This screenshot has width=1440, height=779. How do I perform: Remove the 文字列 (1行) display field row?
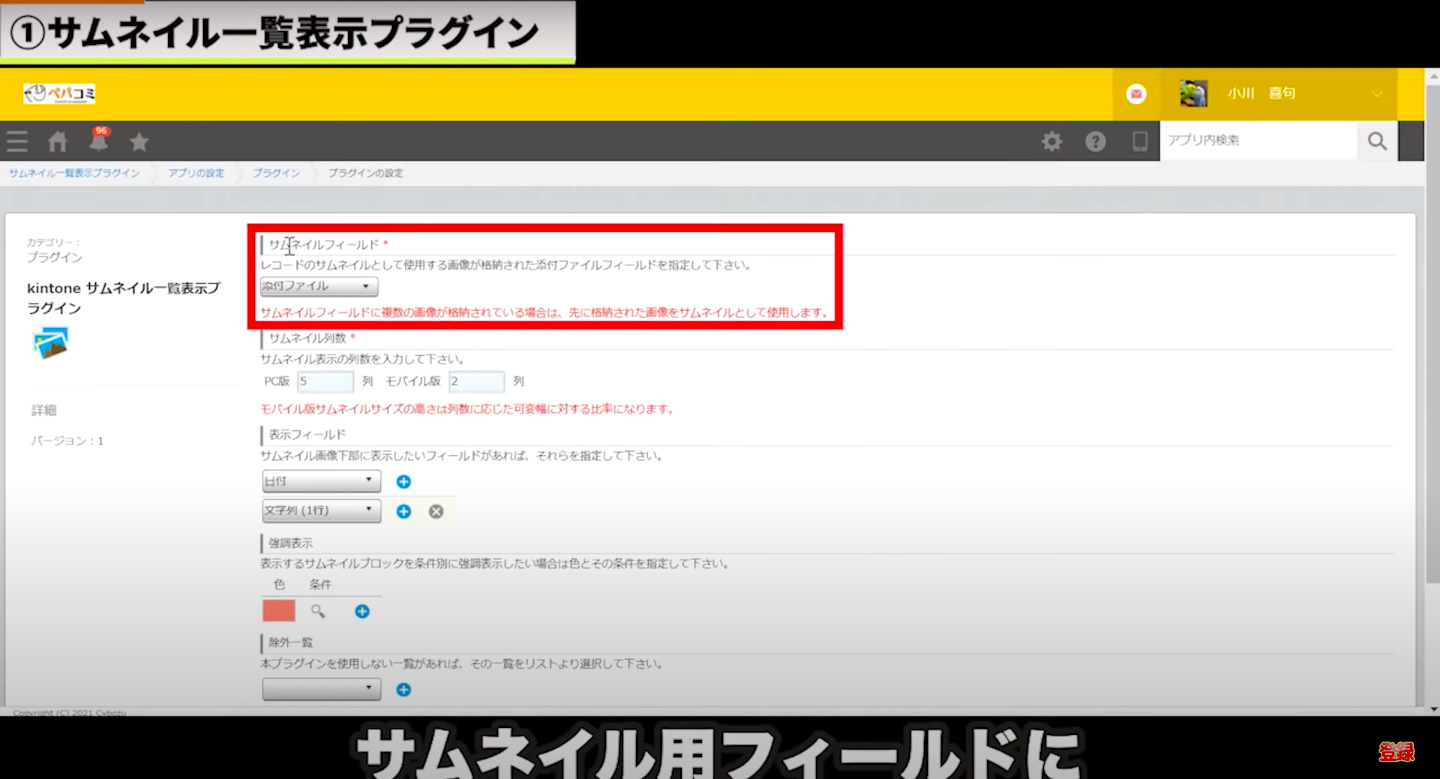(436, 511)
